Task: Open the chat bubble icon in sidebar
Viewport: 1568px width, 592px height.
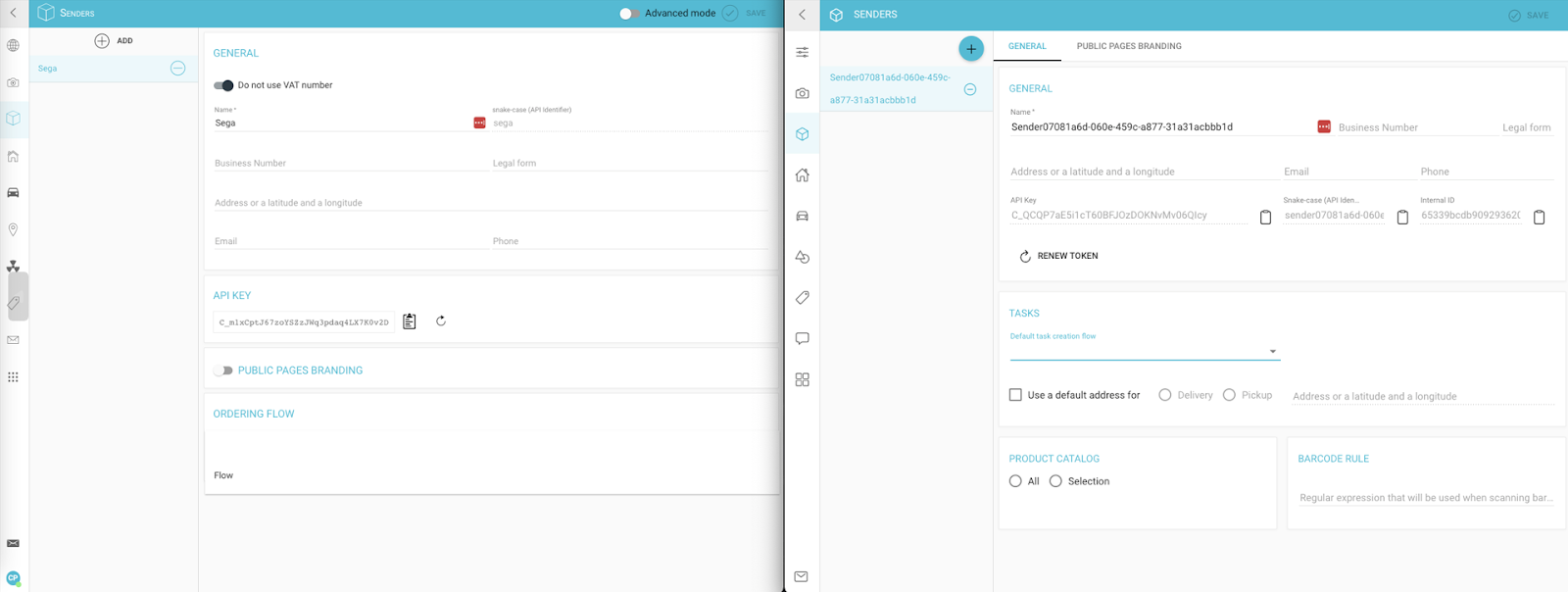Action: point(802,339)
